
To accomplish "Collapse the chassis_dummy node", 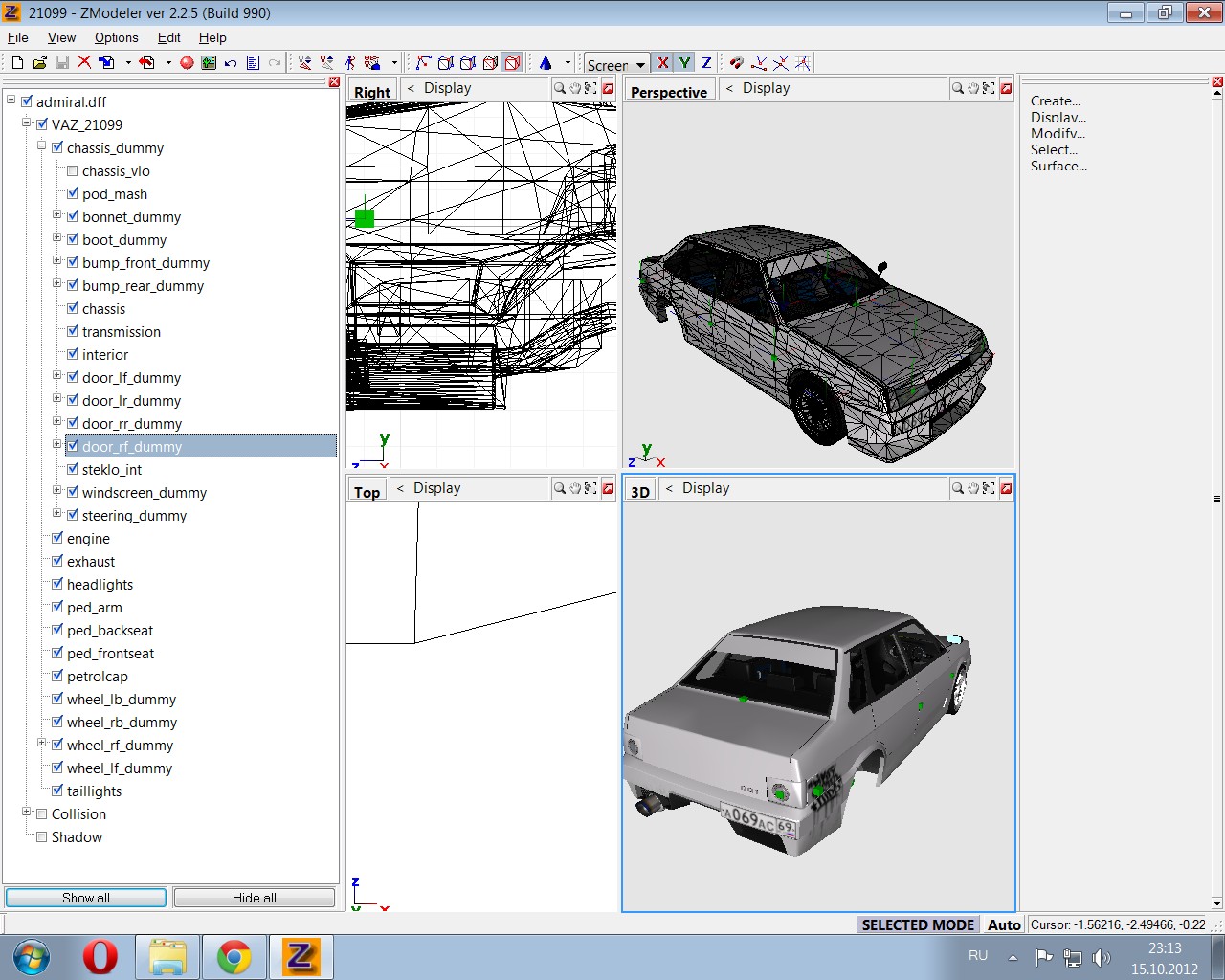I will [x=41, y=146].
